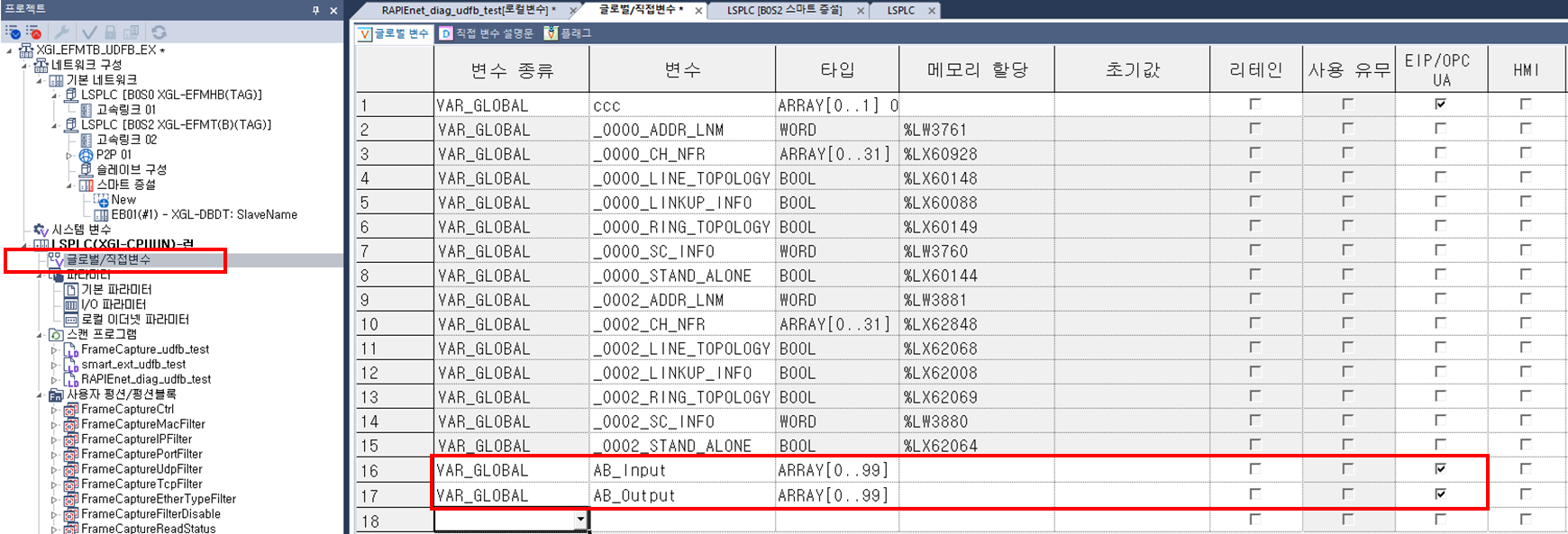Click the FrameCaptureCtrl function block icon
1568x534 pixels.
[x=71, y=410]
